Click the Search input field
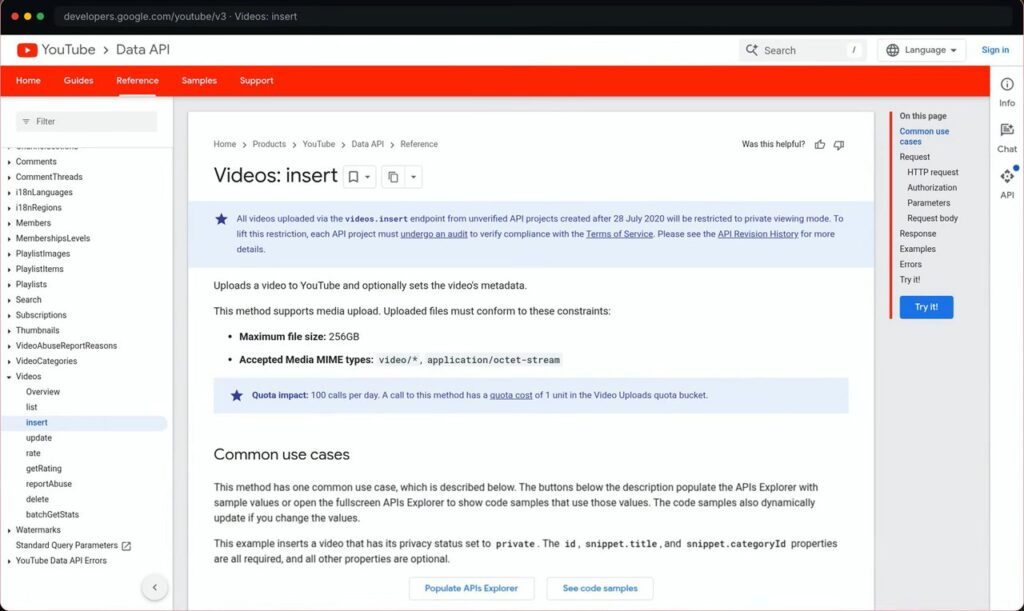Screen dimensions: 1024x611 (802, 50)
